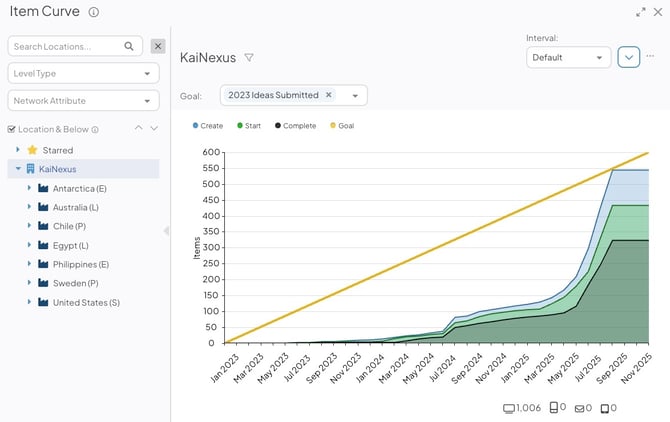Screen dimensions: 670x422
Task: Open the Goal selection dropdown arrow
Action: 355,96
